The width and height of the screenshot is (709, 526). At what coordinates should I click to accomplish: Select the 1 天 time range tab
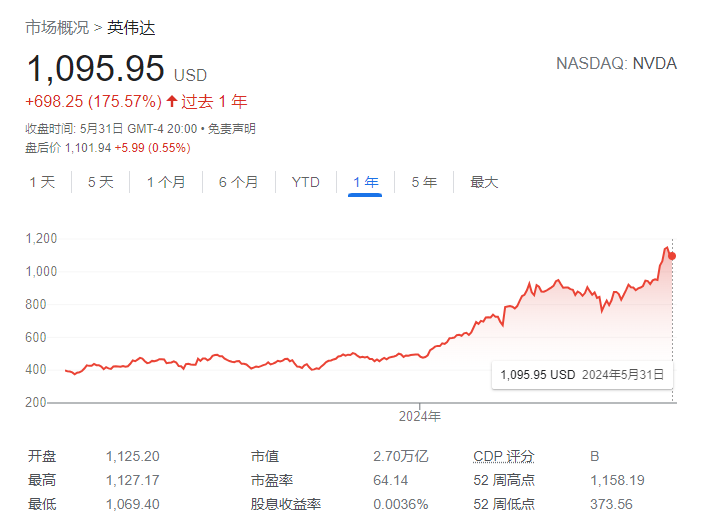click(x=42, y=182)
